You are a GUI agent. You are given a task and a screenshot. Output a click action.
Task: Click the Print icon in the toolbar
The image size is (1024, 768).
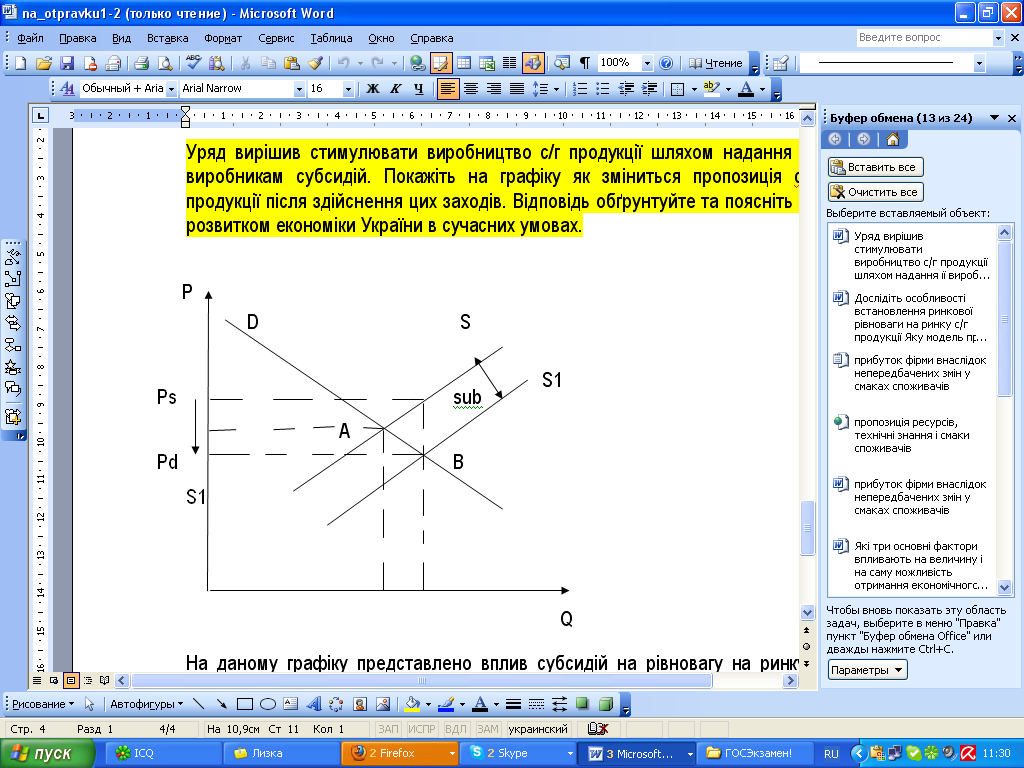[x=141, y=63]
